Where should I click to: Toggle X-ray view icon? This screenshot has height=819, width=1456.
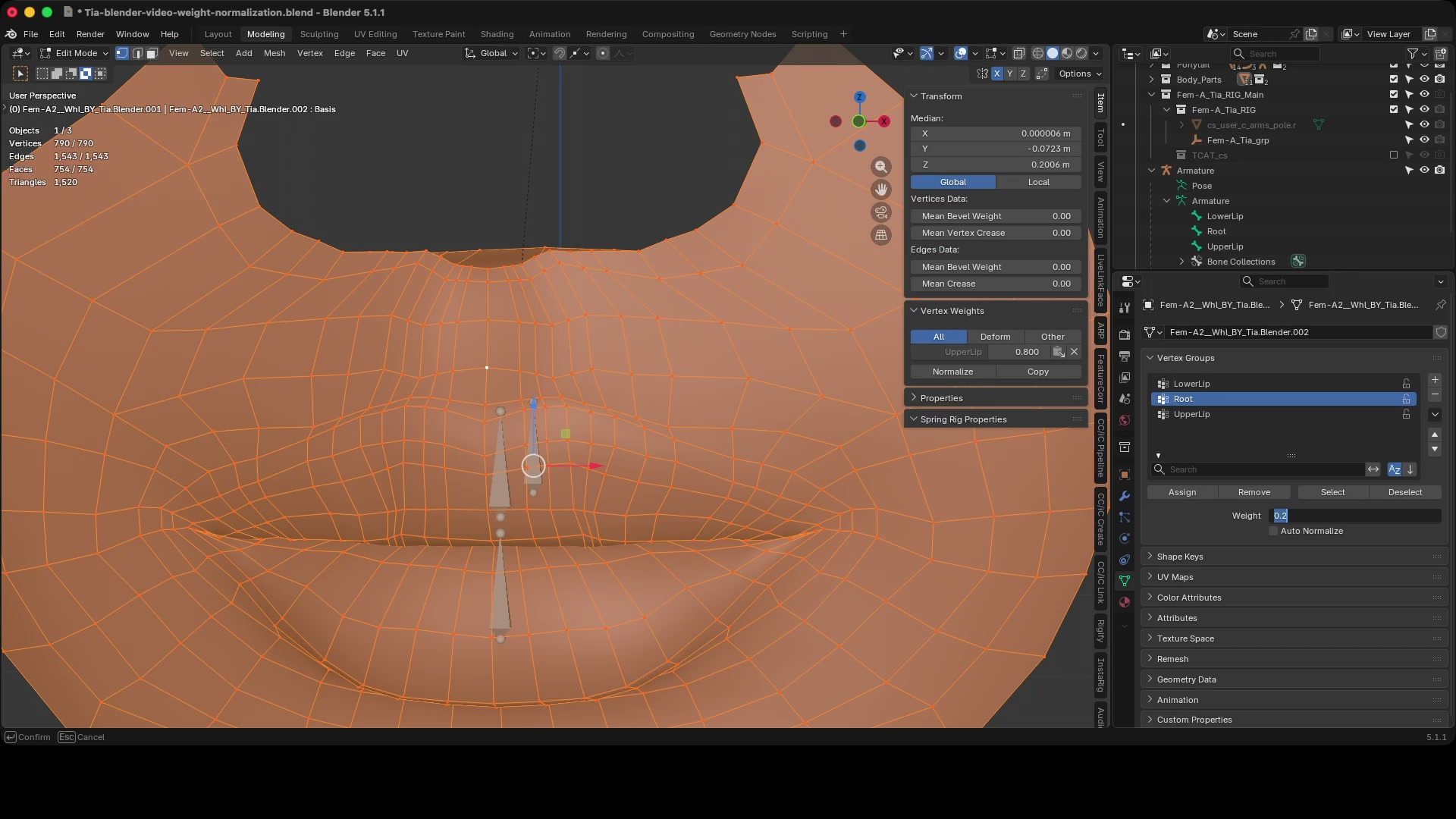point(1019,53)
